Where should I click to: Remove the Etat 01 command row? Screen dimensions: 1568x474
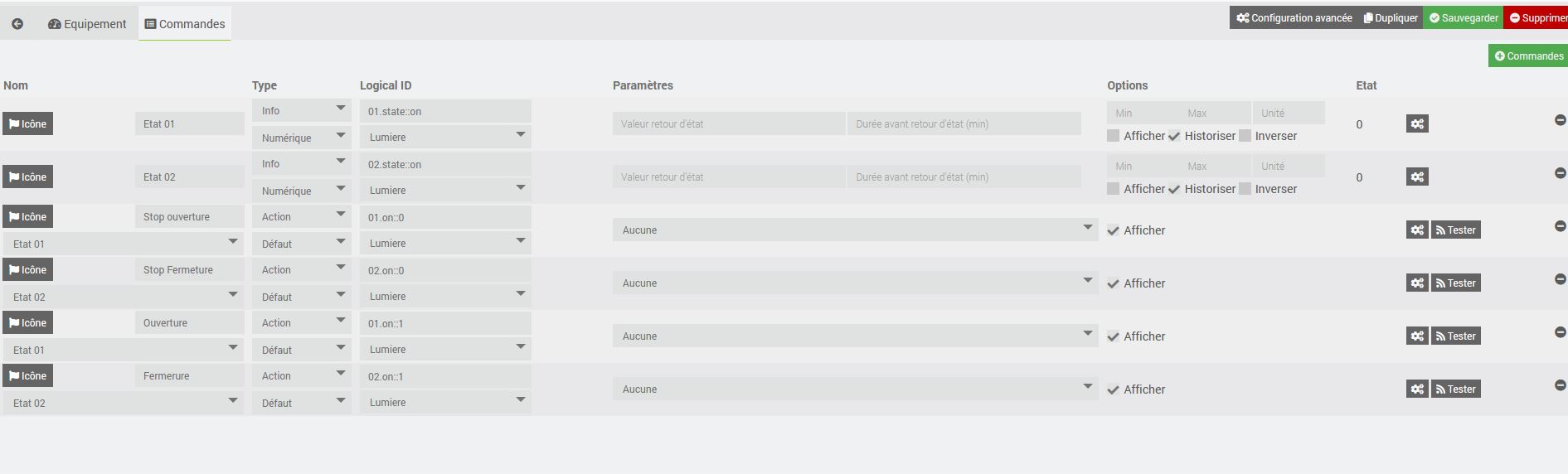tap(1560, 120)
